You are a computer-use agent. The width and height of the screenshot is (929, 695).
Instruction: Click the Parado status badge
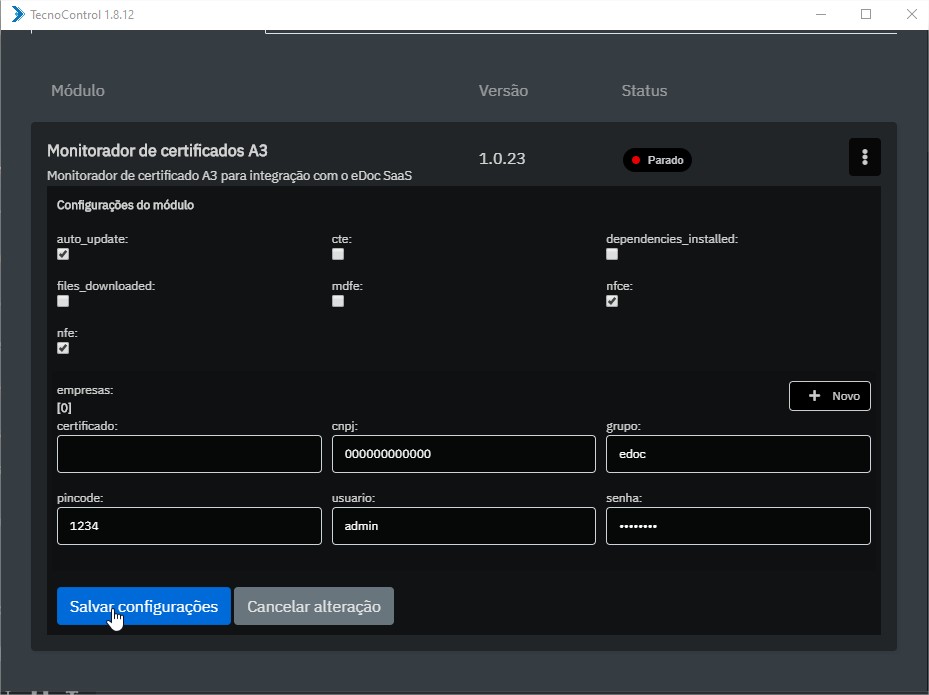click(657, 160)
